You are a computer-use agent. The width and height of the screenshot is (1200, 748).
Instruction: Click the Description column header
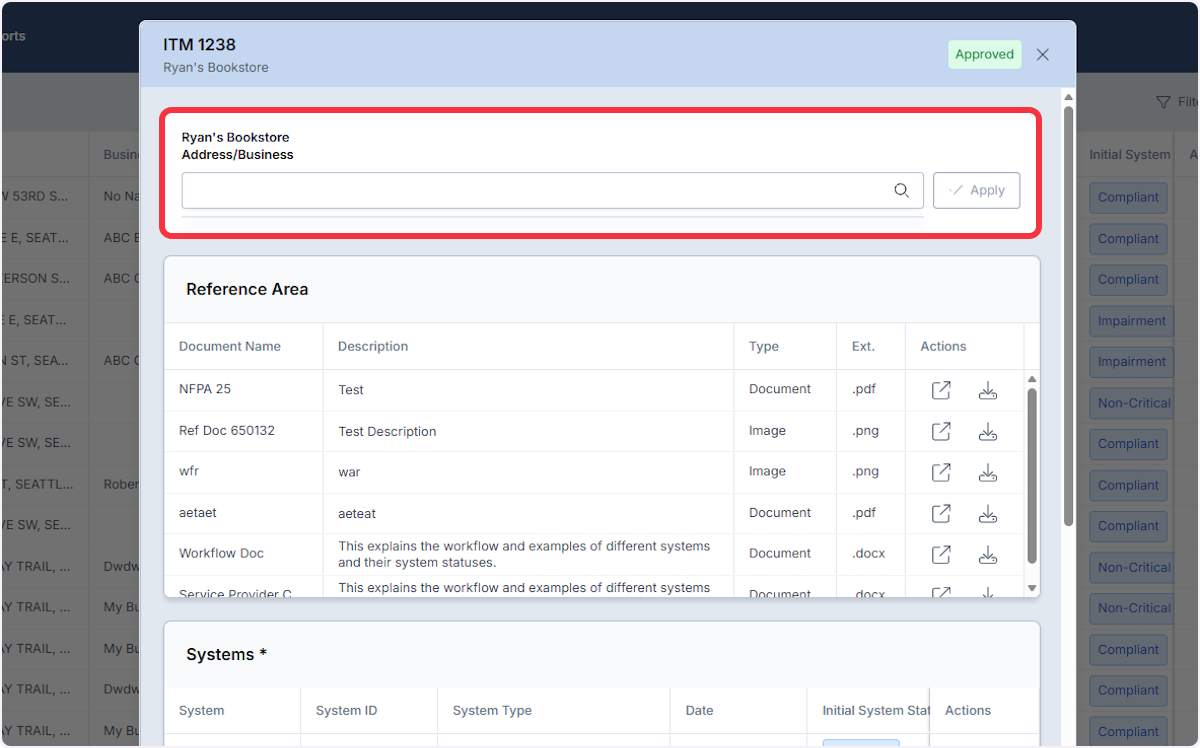pyautogui.click(x=373, y=346)
